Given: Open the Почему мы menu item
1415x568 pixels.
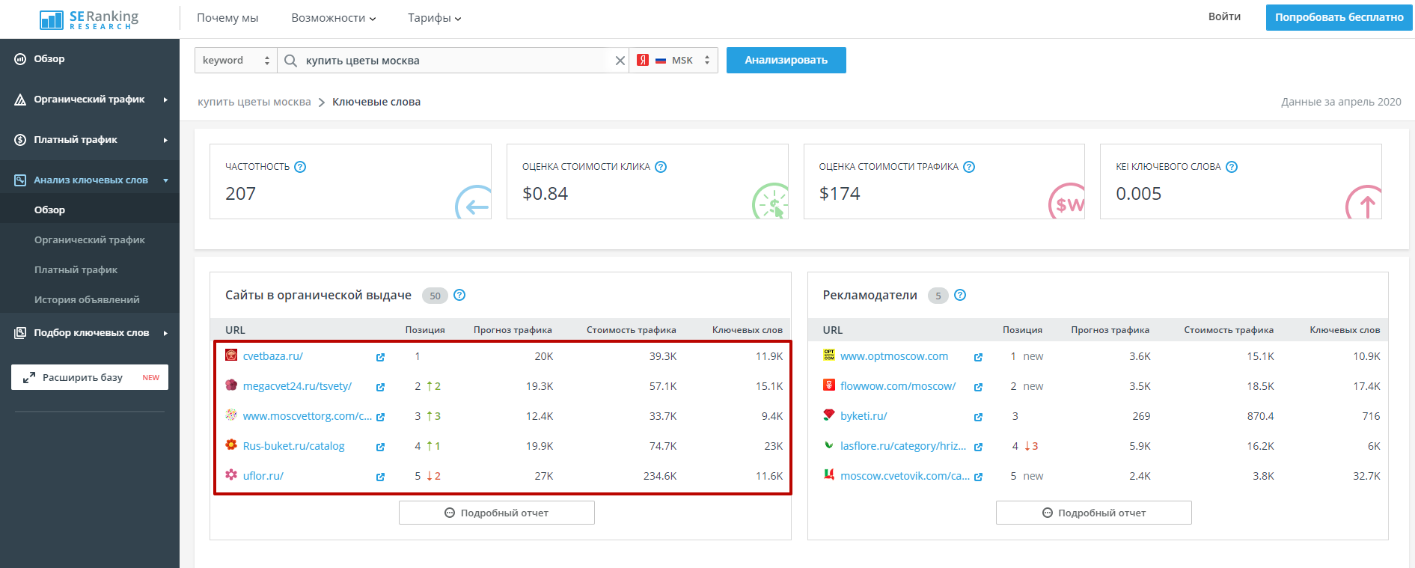Looking at the screenshot, I should pos(227,18).
